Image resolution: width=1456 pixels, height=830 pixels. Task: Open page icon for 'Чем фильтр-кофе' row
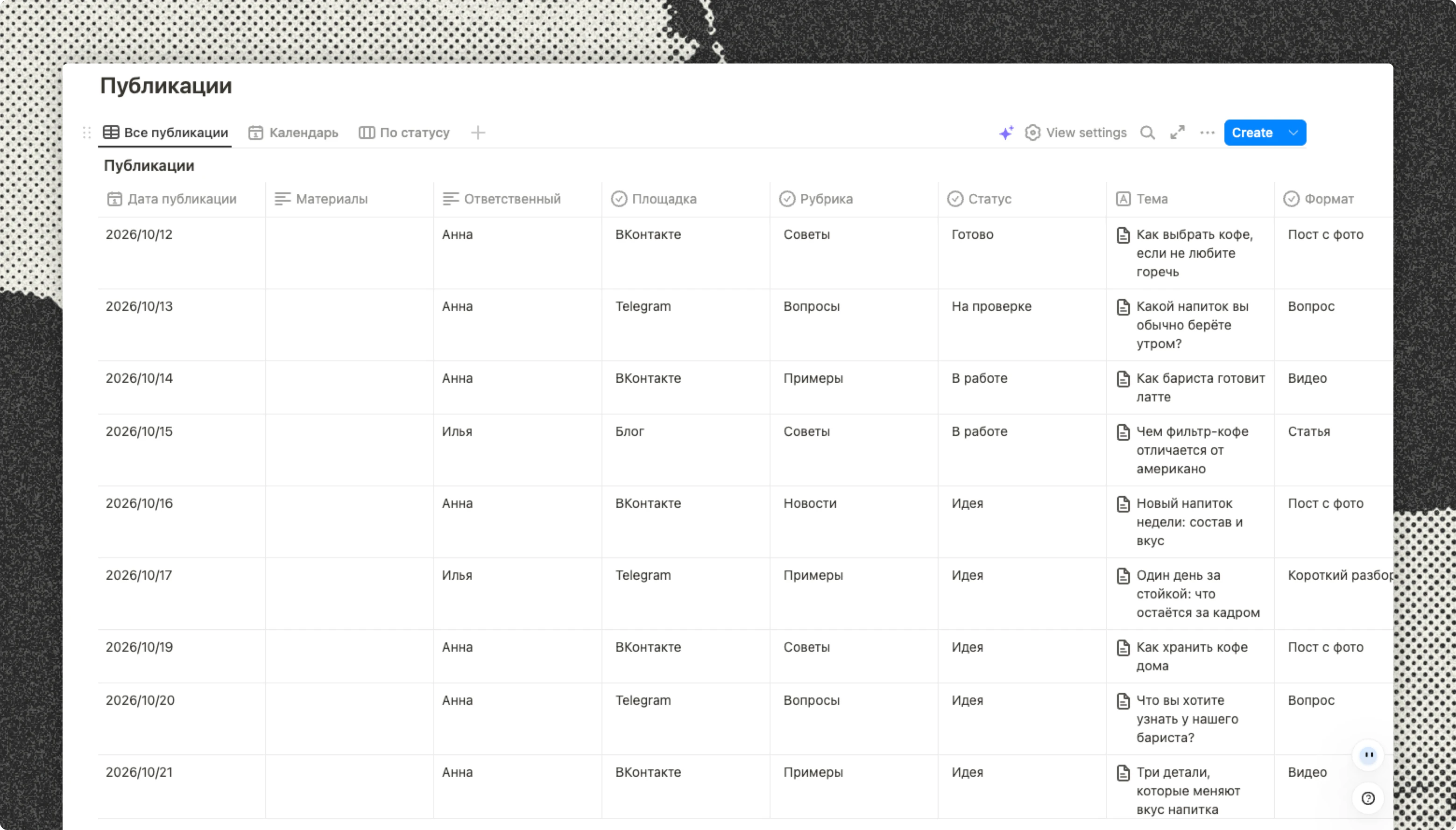click(1123, 431)
